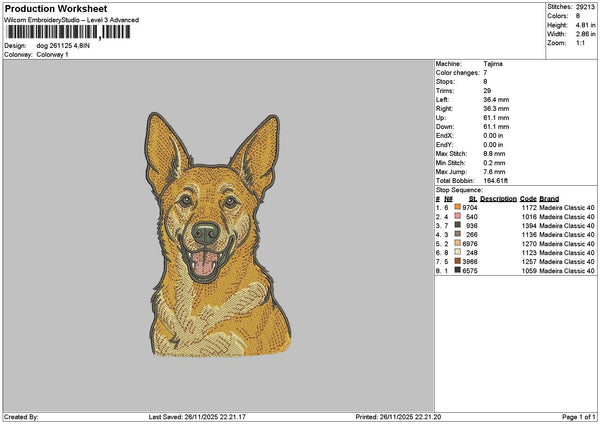
Task: Click the EndY value '0.00 in'
Action: pyautogui.click(x=493, y=145)
